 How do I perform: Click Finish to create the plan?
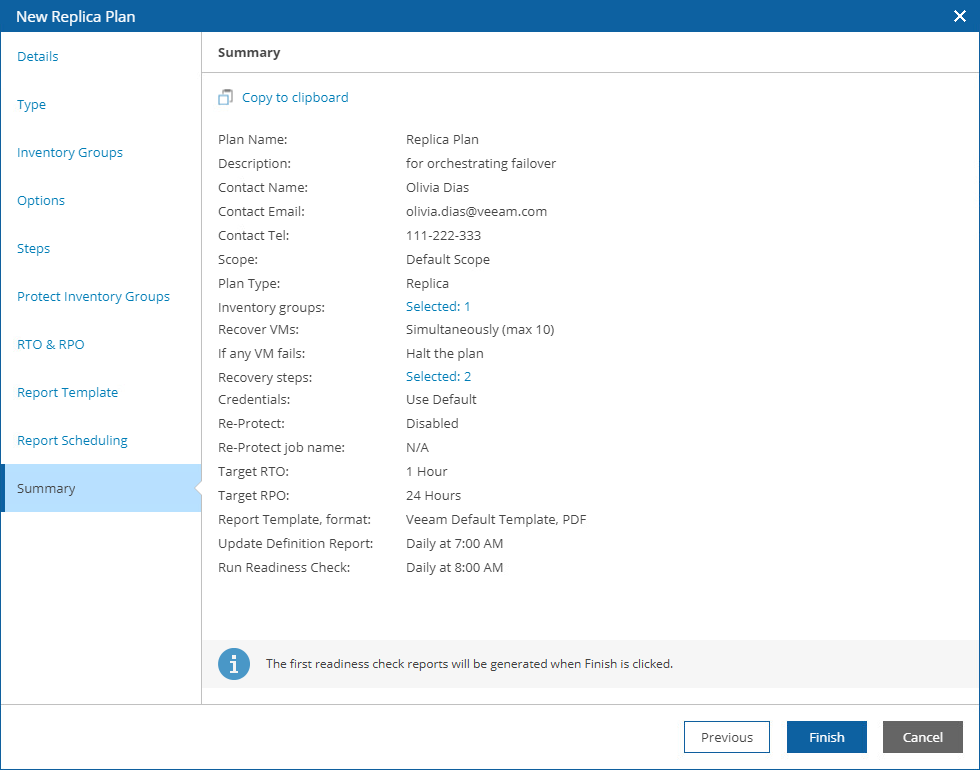pyautogui.click(x=827, y=737)
